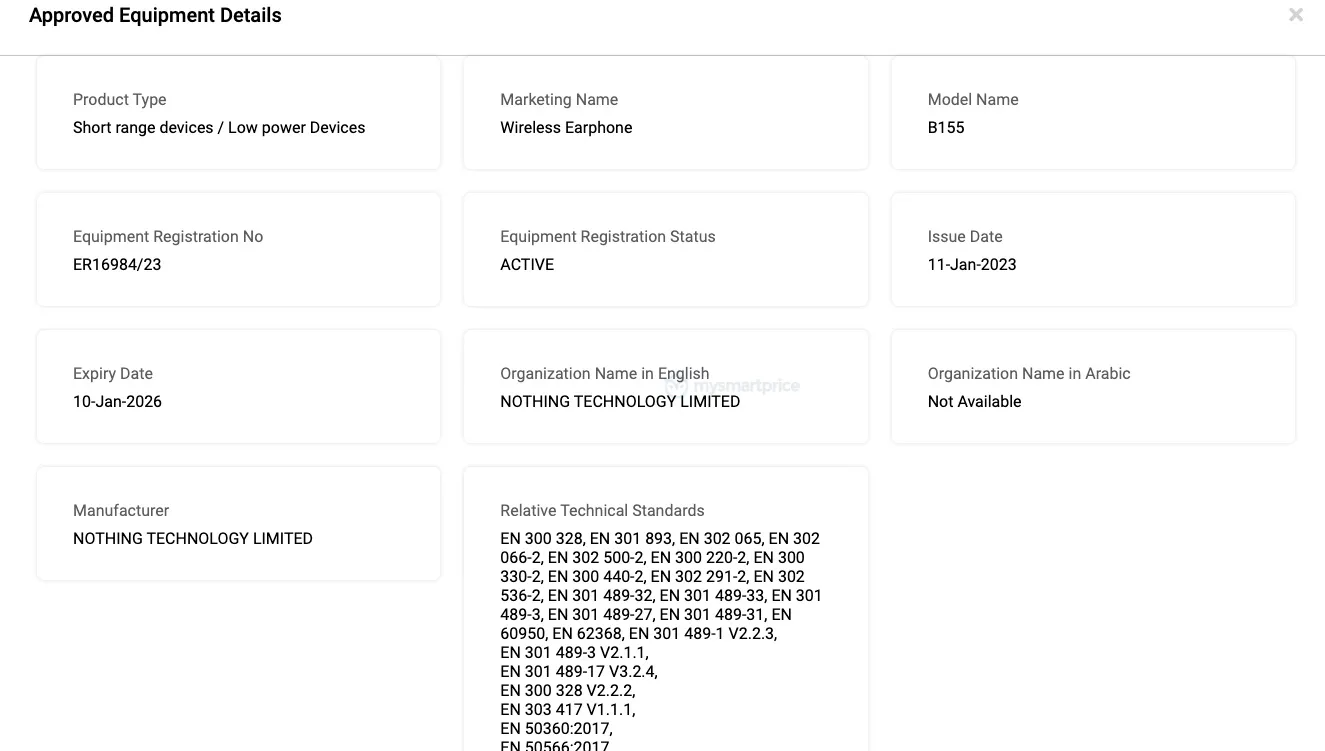Close the Approved Equipment Details dialog
Screen dimensions: 1325x751
point(1296,15)
